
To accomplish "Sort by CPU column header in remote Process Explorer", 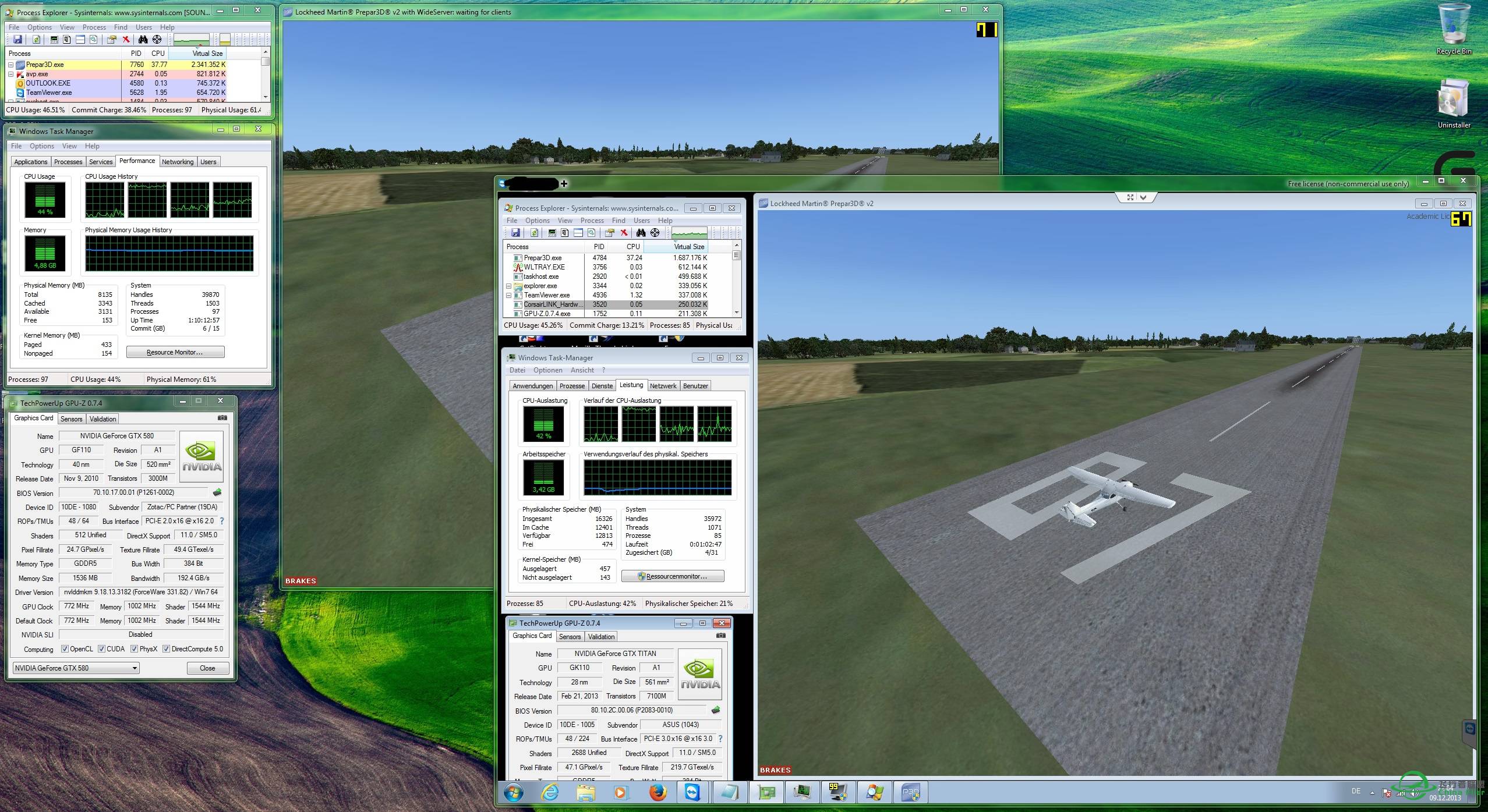I will [627, 247].
